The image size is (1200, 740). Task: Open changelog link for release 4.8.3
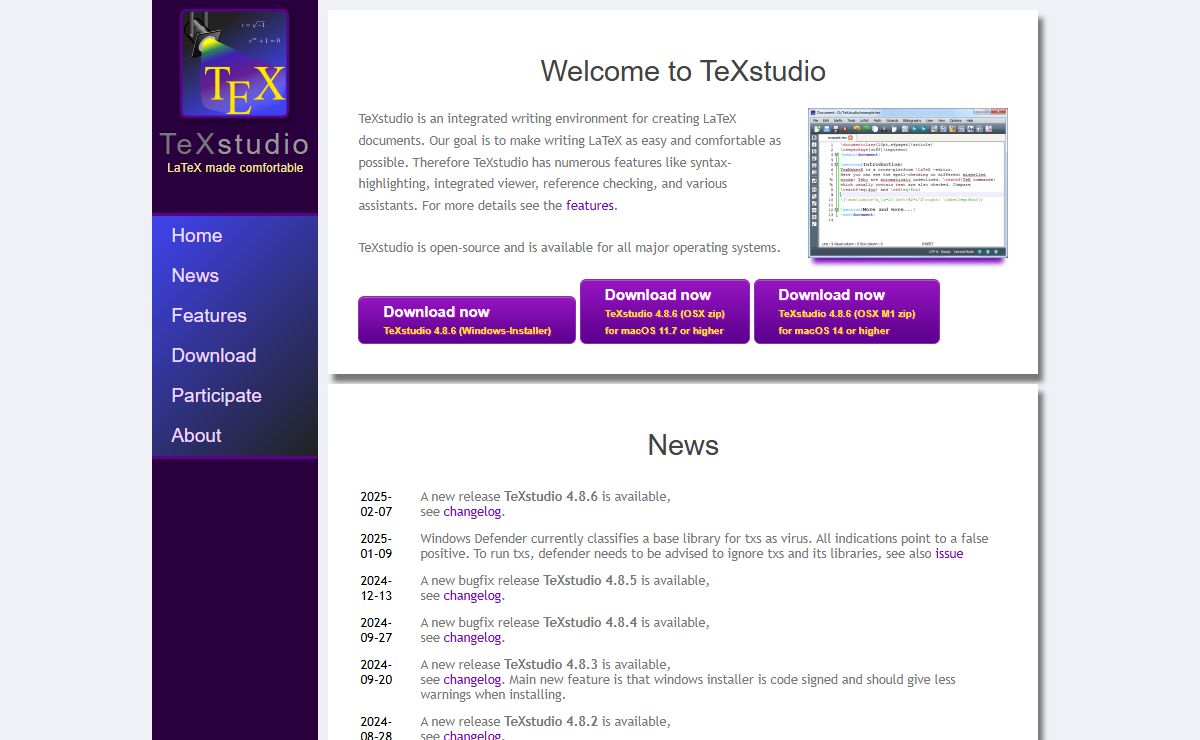472,679
